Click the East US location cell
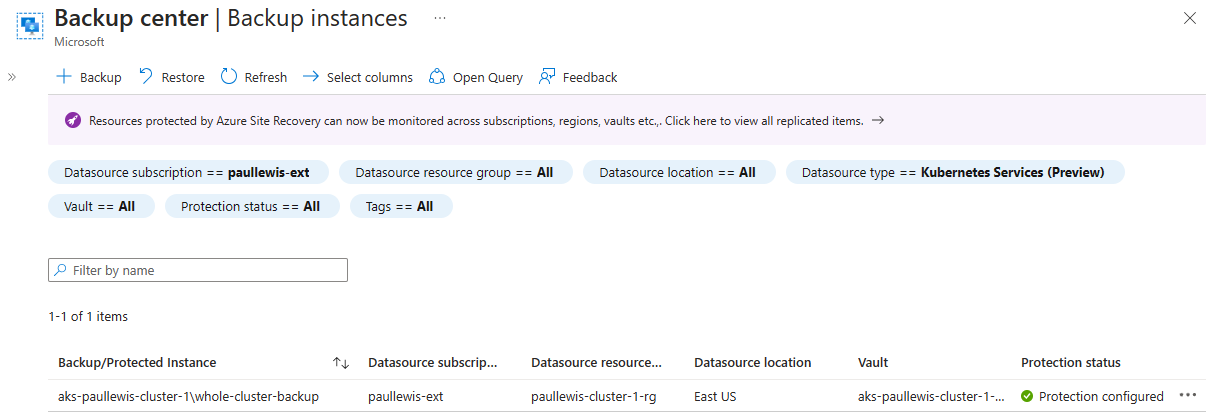This screenshot has width=1219, height=420. [715, 396]
